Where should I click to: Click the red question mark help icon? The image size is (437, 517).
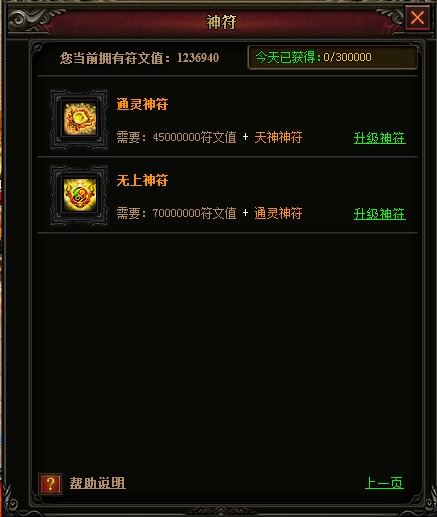pos(50,483)
